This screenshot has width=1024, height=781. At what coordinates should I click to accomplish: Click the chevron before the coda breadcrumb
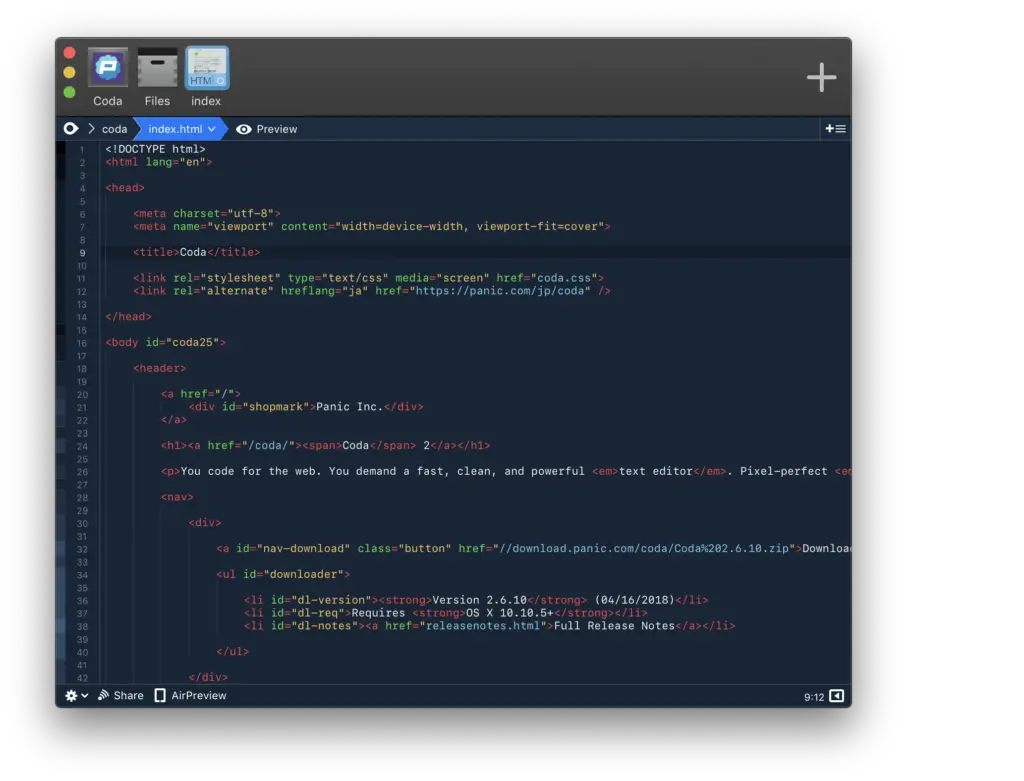91,129
